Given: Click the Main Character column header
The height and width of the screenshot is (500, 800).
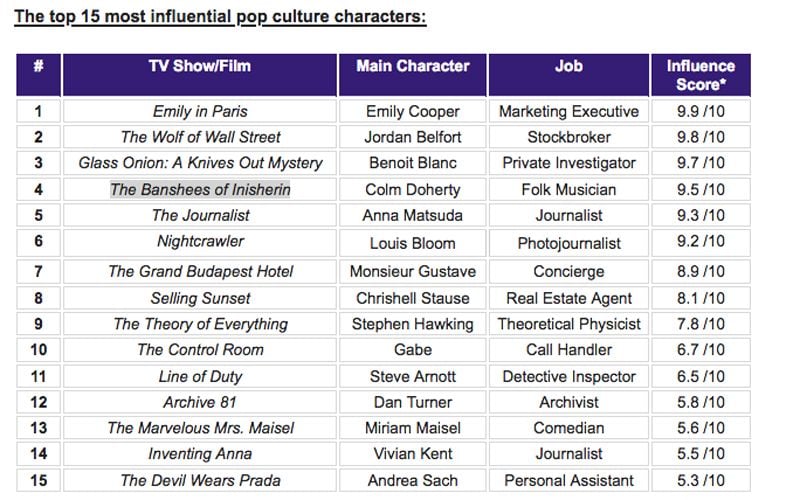Looking at the screenshot, I should click(412, 75).
